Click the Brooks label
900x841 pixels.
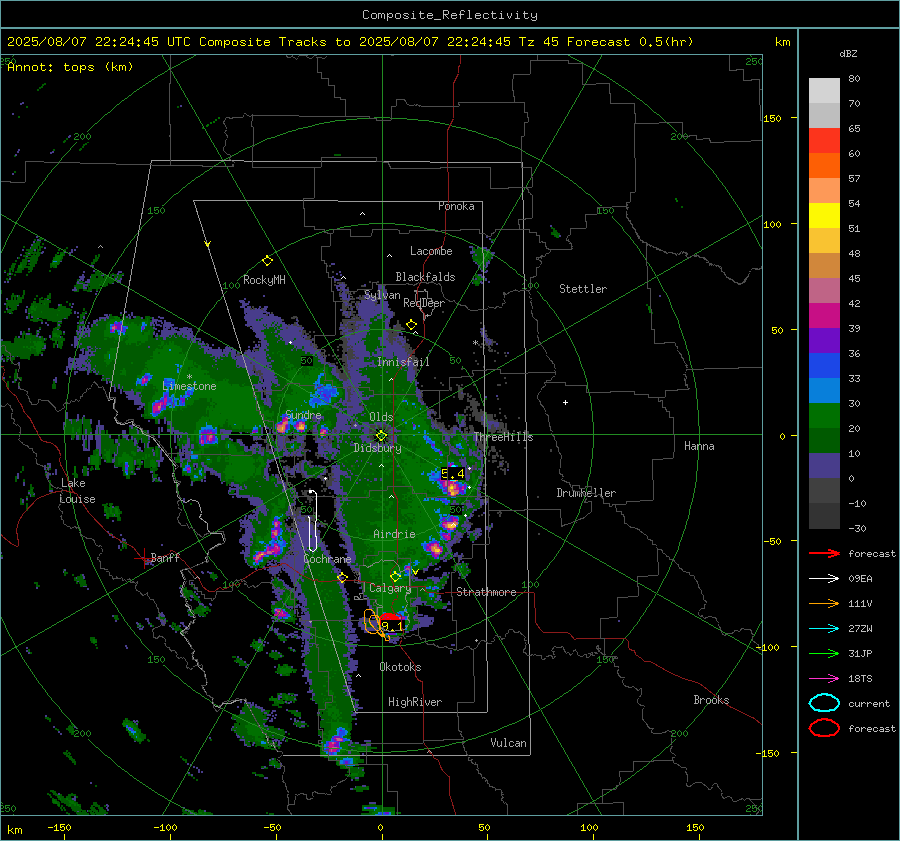click(x=711, y=700)
